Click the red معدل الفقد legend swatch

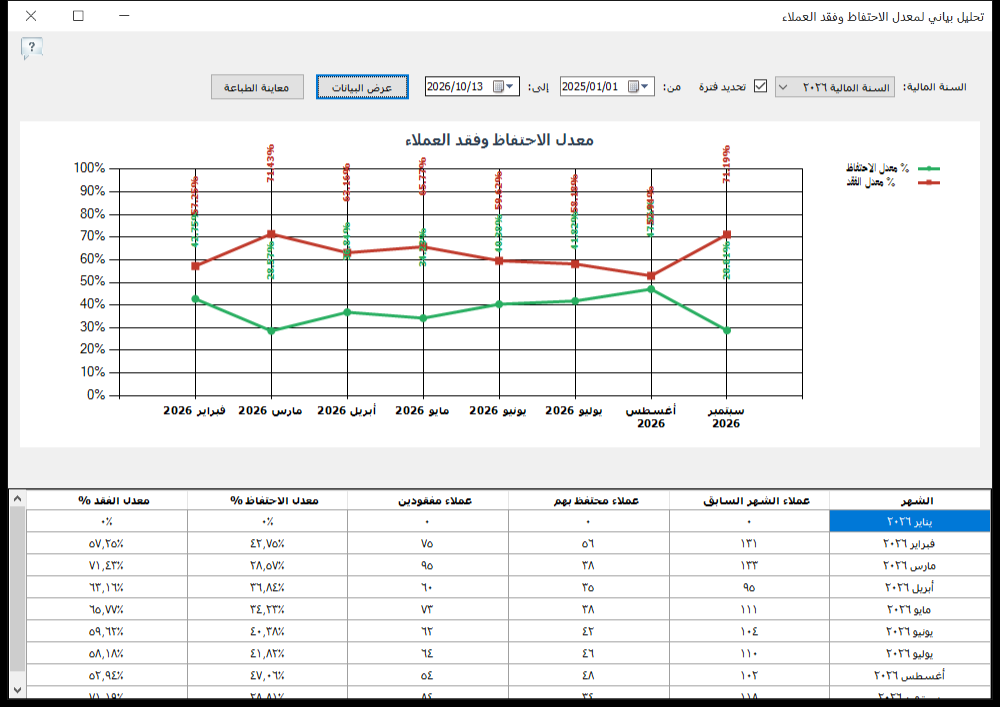click(929, 182)
